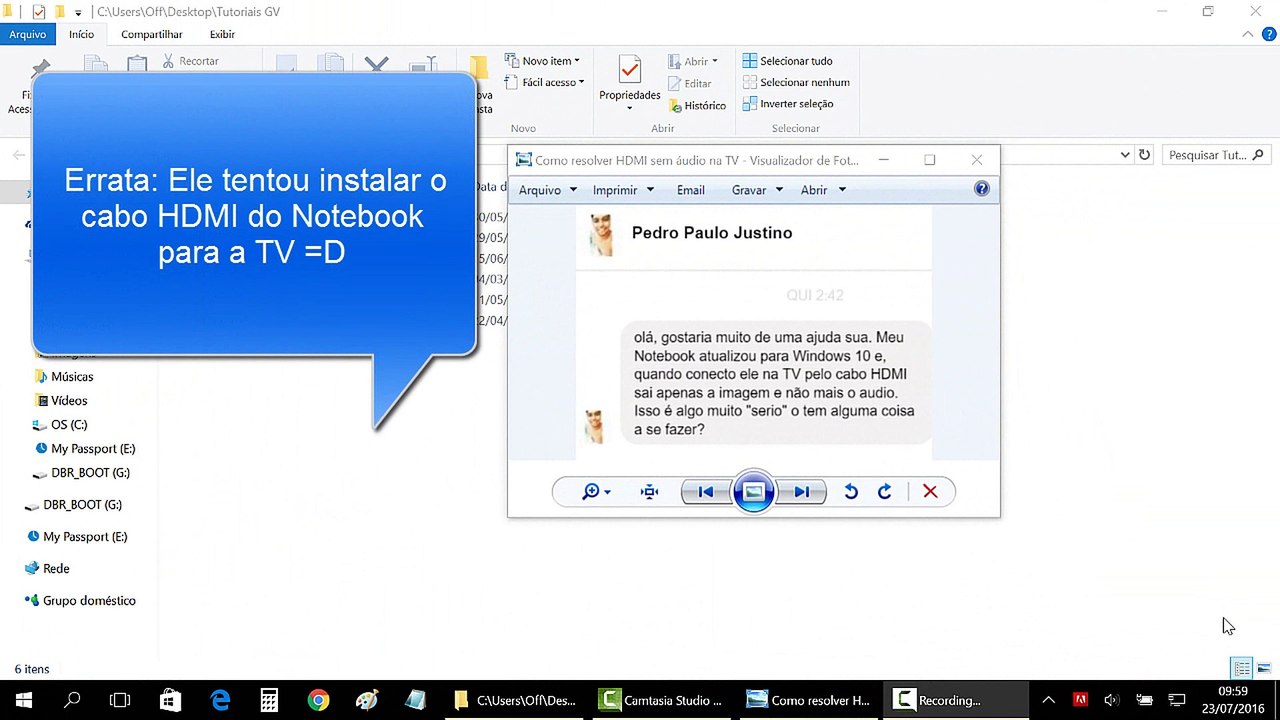Open Explorer help via the question mark

pyautogui.click(x=1269, y=34)
